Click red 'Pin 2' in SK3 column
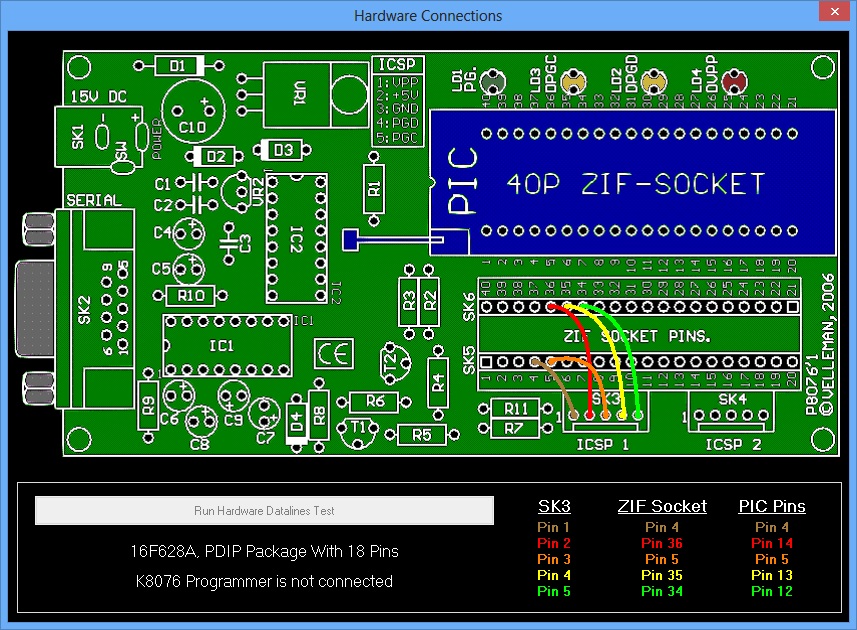Viewport: 857px width, 630px height. coord(554,543)
